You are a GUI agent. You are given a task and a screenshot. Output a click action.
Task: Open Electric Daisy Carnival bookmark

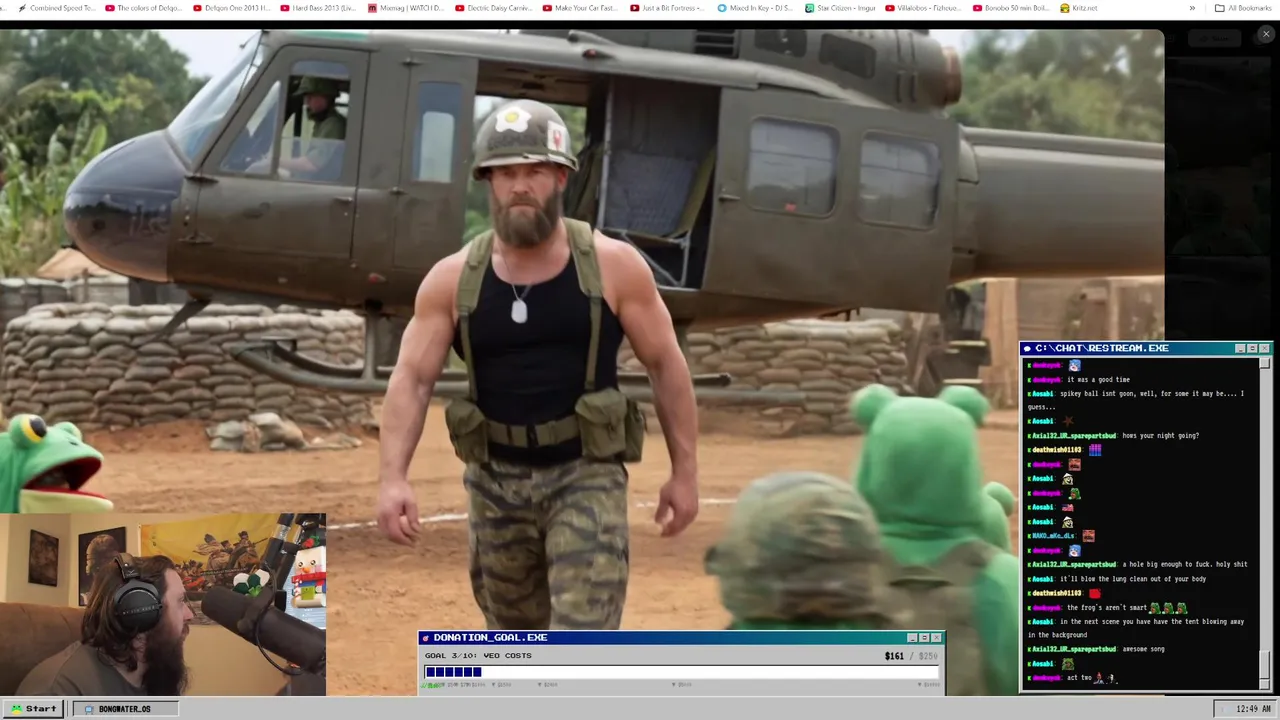[494, 8]
